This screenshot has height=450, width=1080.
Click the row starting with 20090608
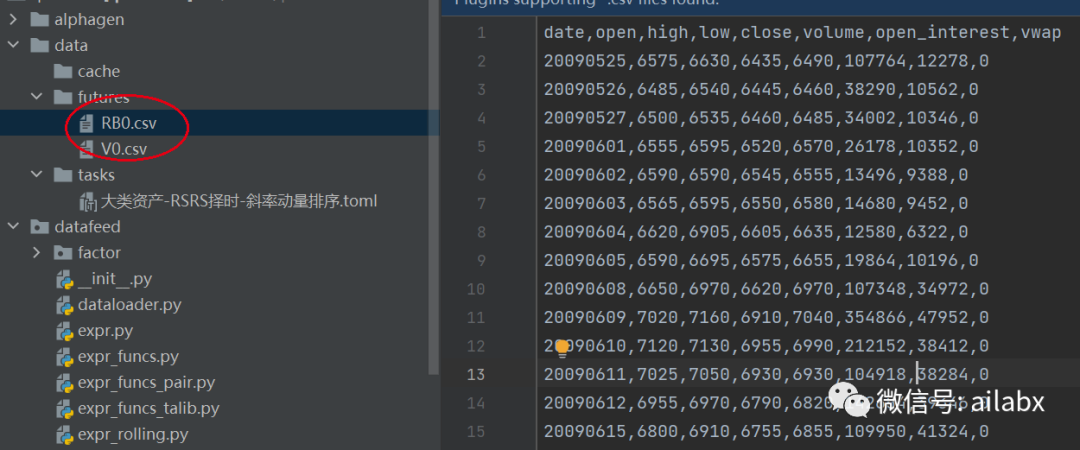[766, 289]
